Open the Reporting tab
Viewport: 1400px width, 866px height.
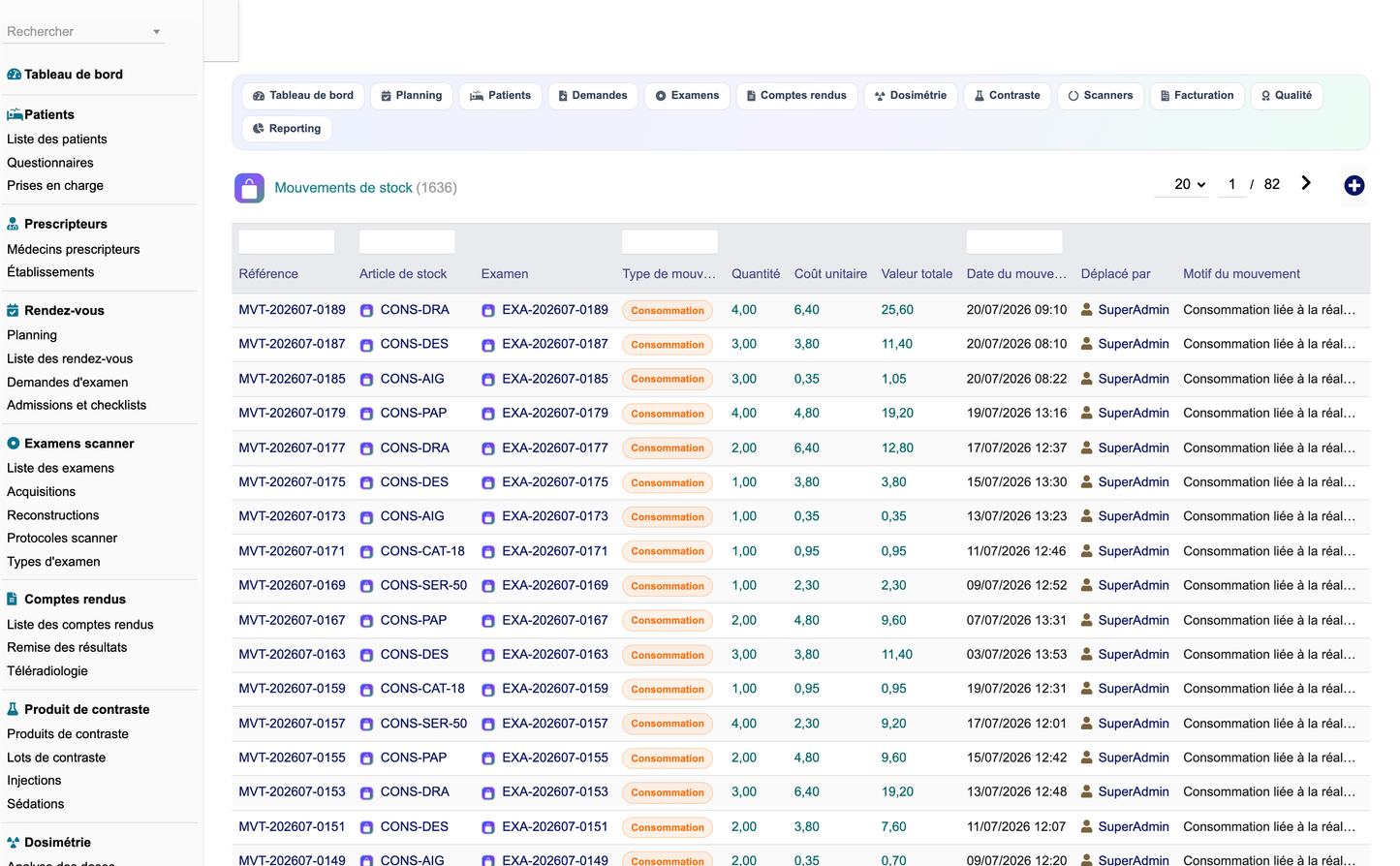[x=287, y=129]
